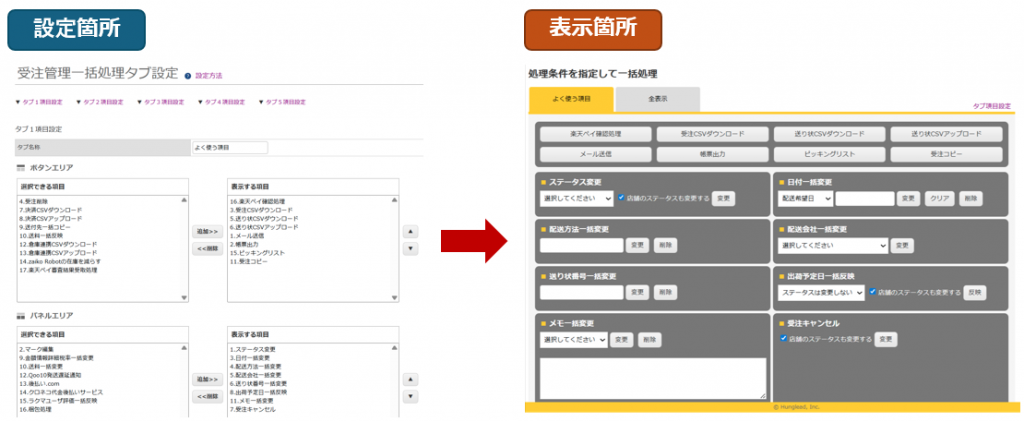This screenshot has height=422, width=1024.
Task: Select the よく使う項目 tab
Action: coord(570,99)
